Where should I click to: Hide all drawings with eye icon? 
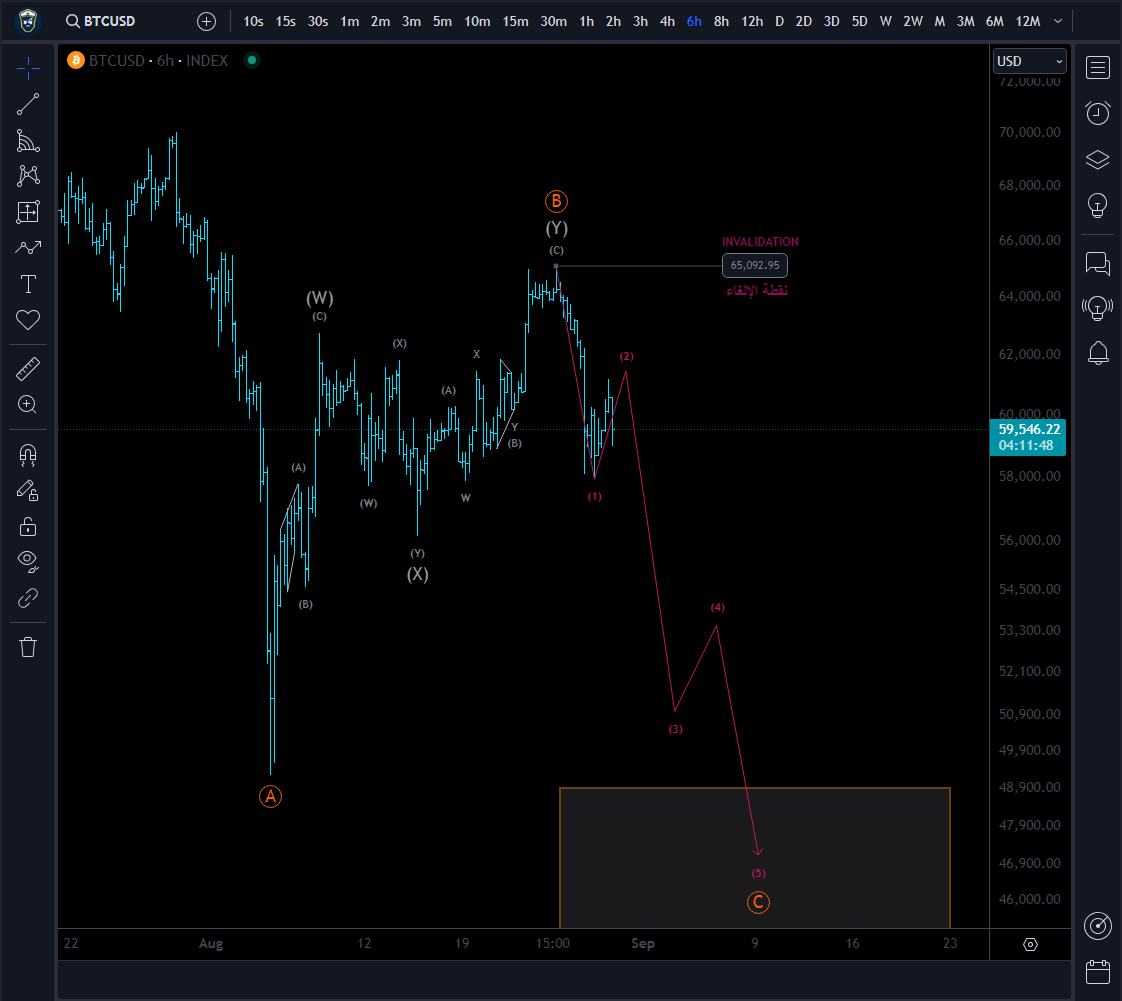28,562
